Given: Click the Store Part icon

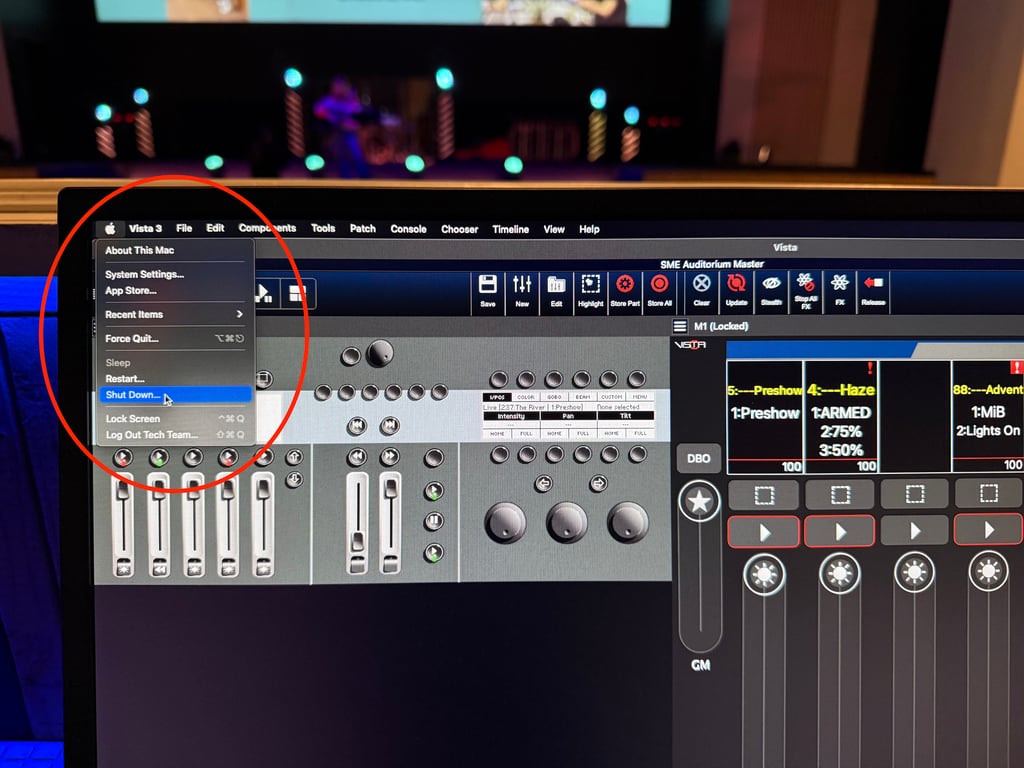Looking at the screenshot, I should [x=625, y=292].
